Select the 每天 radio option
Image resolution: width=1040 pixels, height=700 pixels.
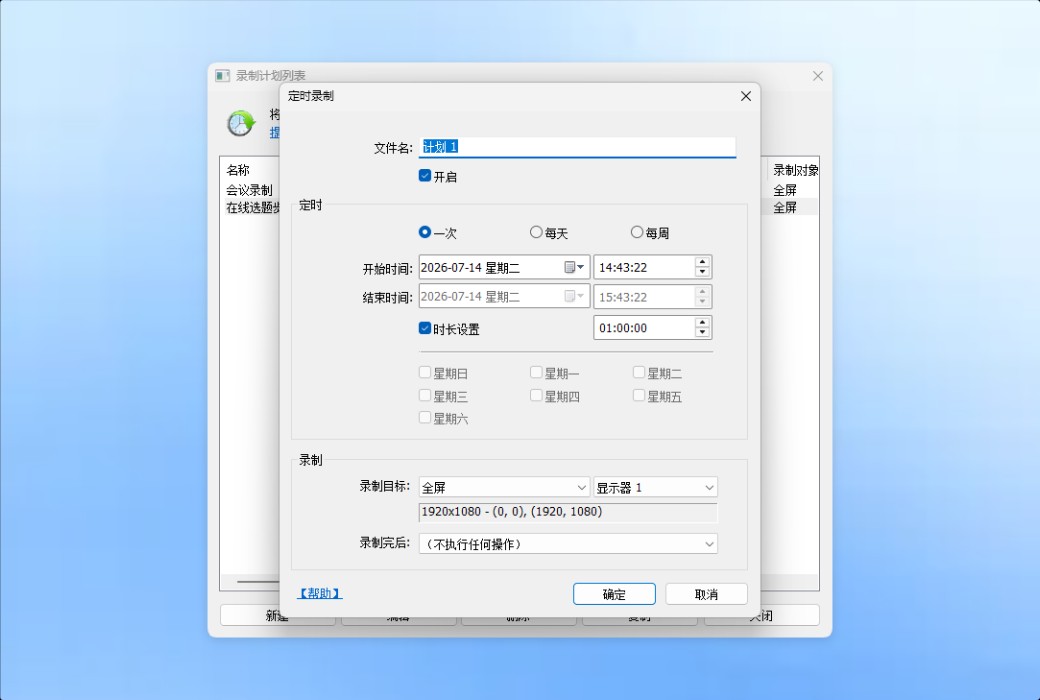click(536, 232)
